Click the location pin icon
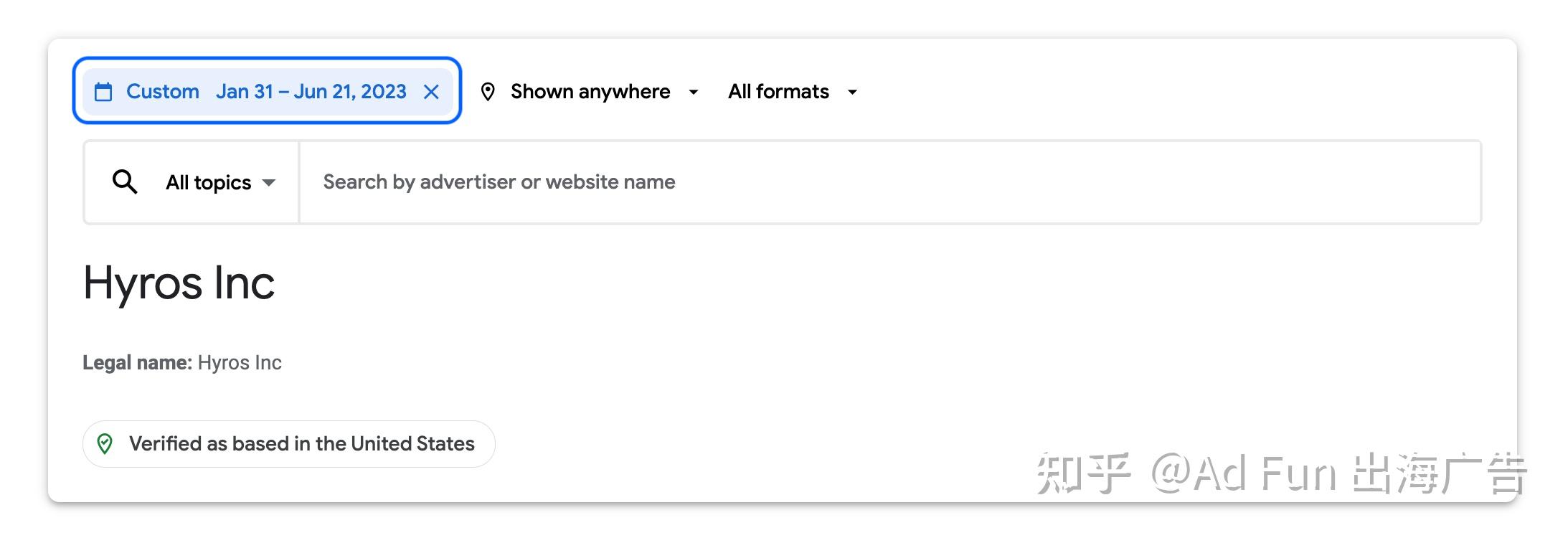Image resolution: width=1568 pixels, height=538 pixels. [488, 92]
